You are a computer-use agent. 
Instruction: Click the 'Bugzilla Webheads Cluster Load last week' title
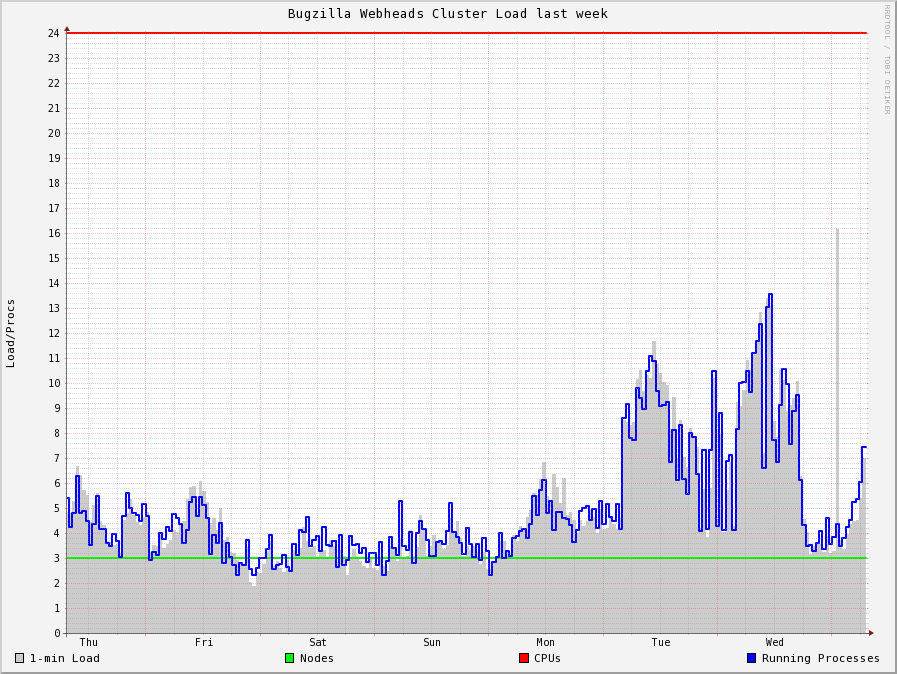(447, 14)
